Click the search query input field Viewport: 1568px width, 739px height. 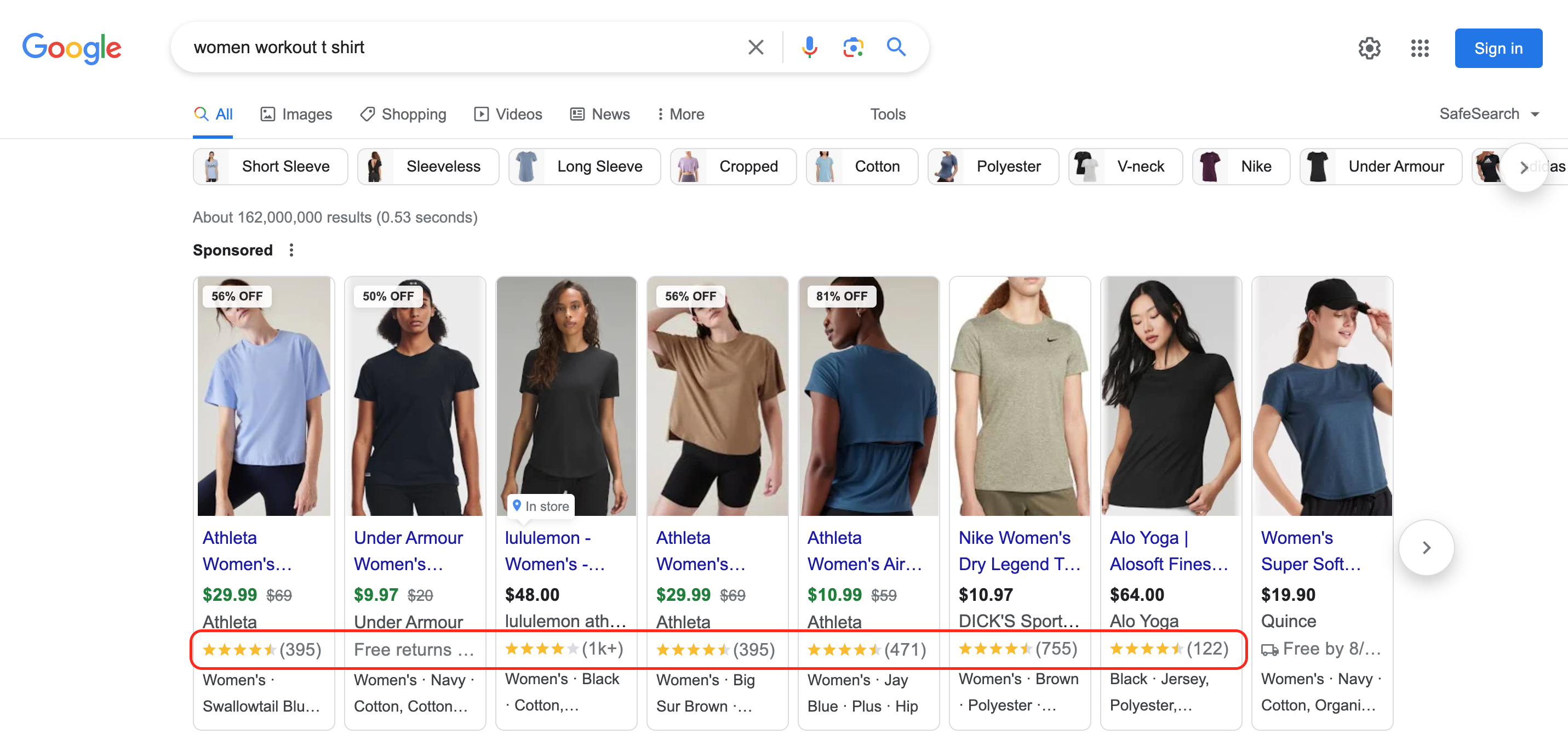pos(462,48)
